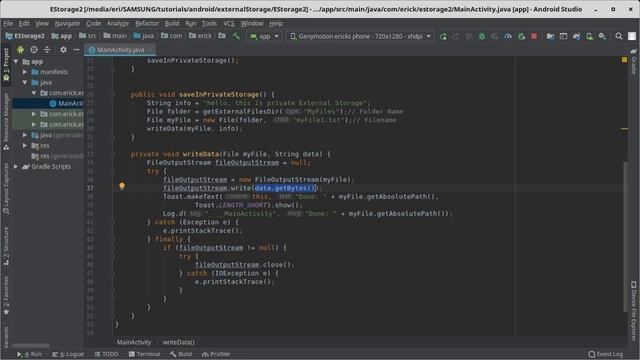Expand the res folder

(x=25, y=145)
